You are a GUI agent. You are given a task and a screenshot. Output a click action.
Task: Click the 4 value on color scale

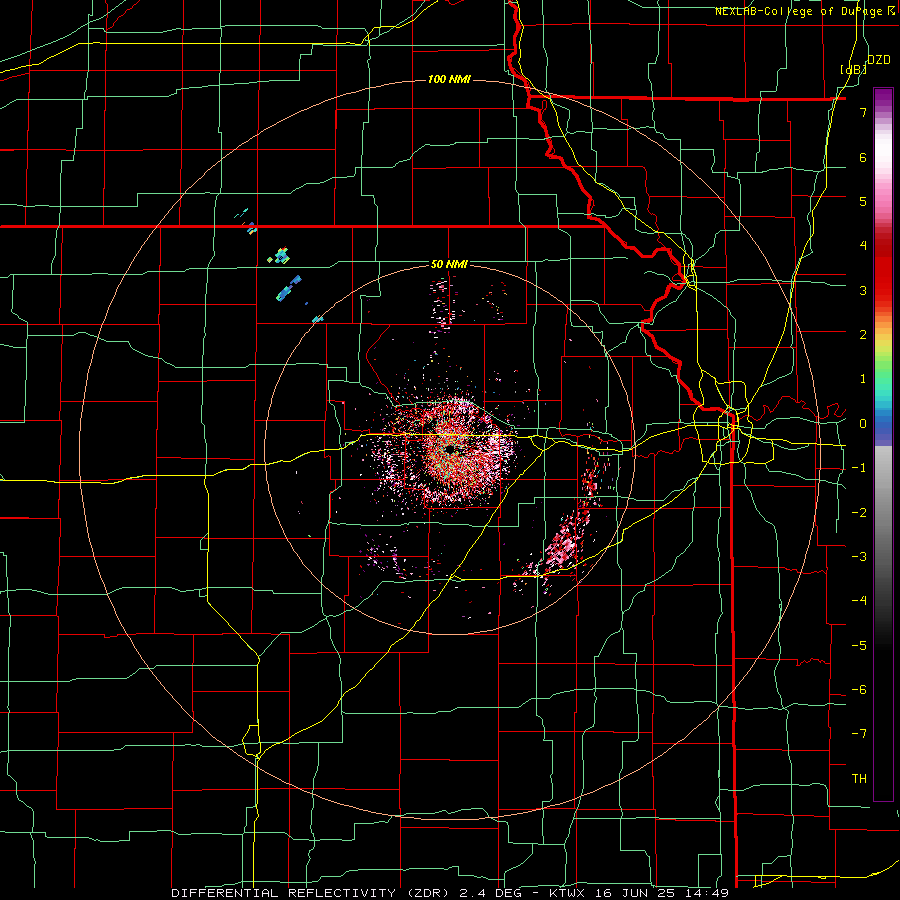click(863, 246)
